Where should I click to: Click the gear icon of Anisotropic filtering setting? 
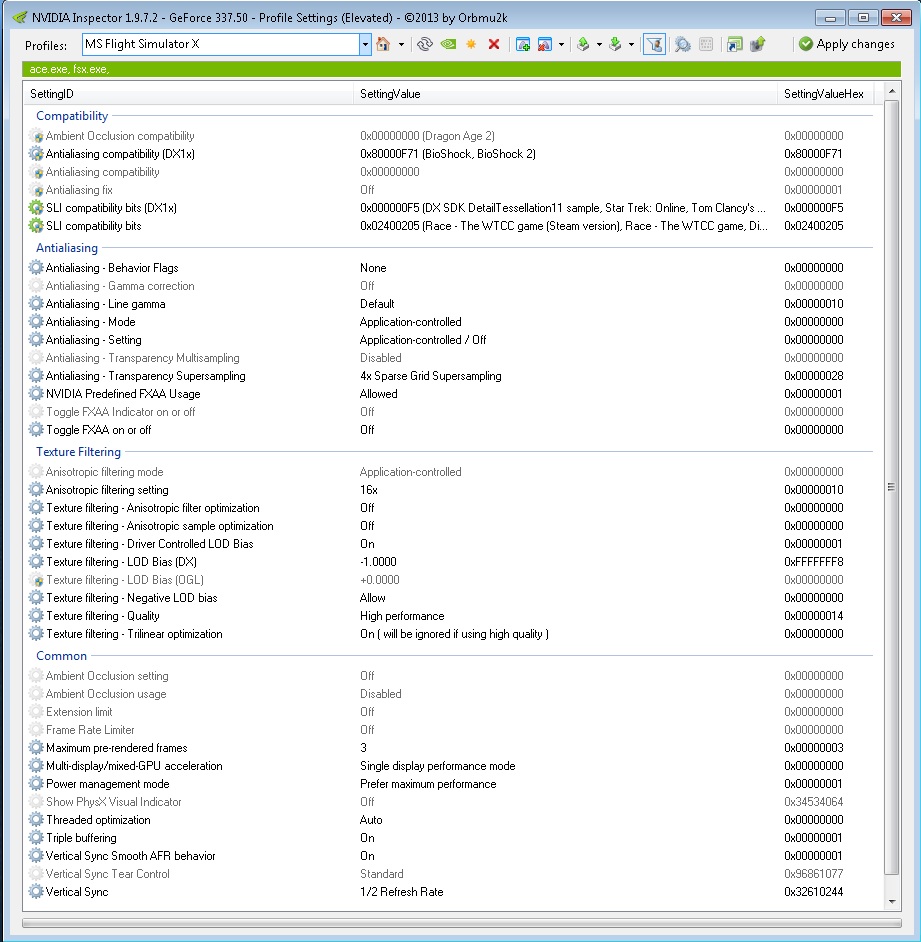[x=37, y=490]
